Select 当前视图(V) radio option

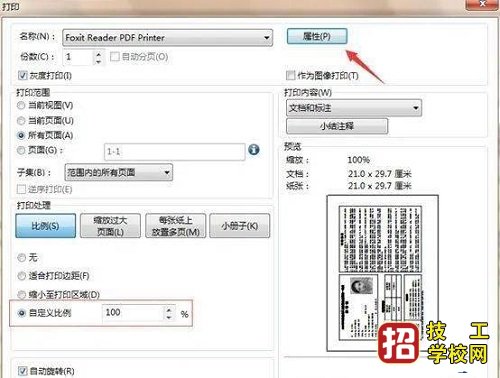21,105
